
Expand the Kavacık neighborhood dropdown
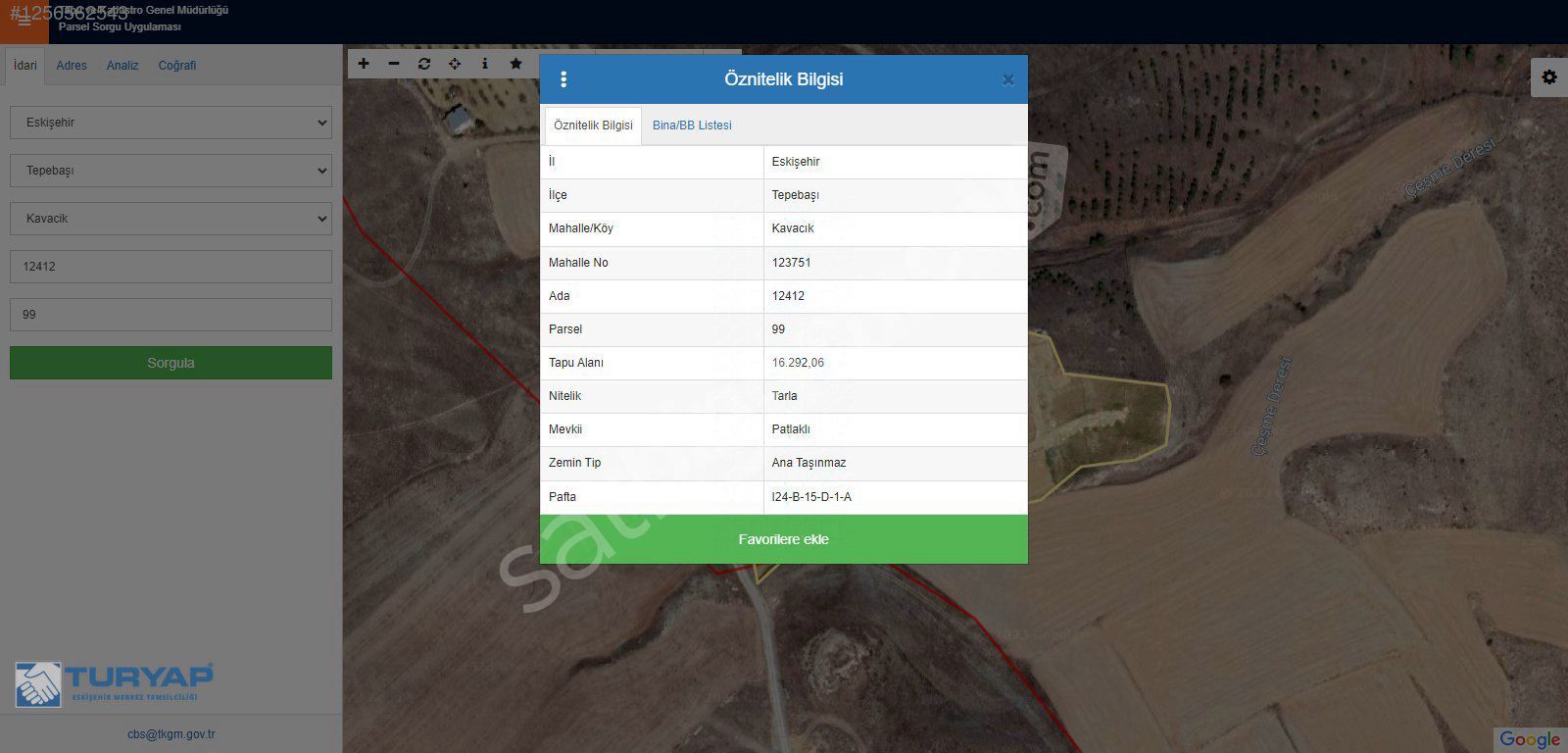[171, 219]
